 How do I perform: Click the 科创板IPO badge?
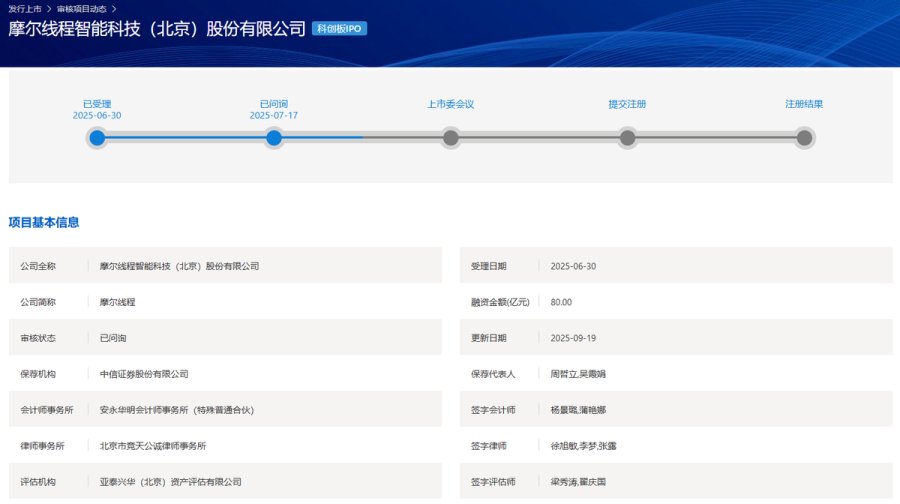point(339,29)
